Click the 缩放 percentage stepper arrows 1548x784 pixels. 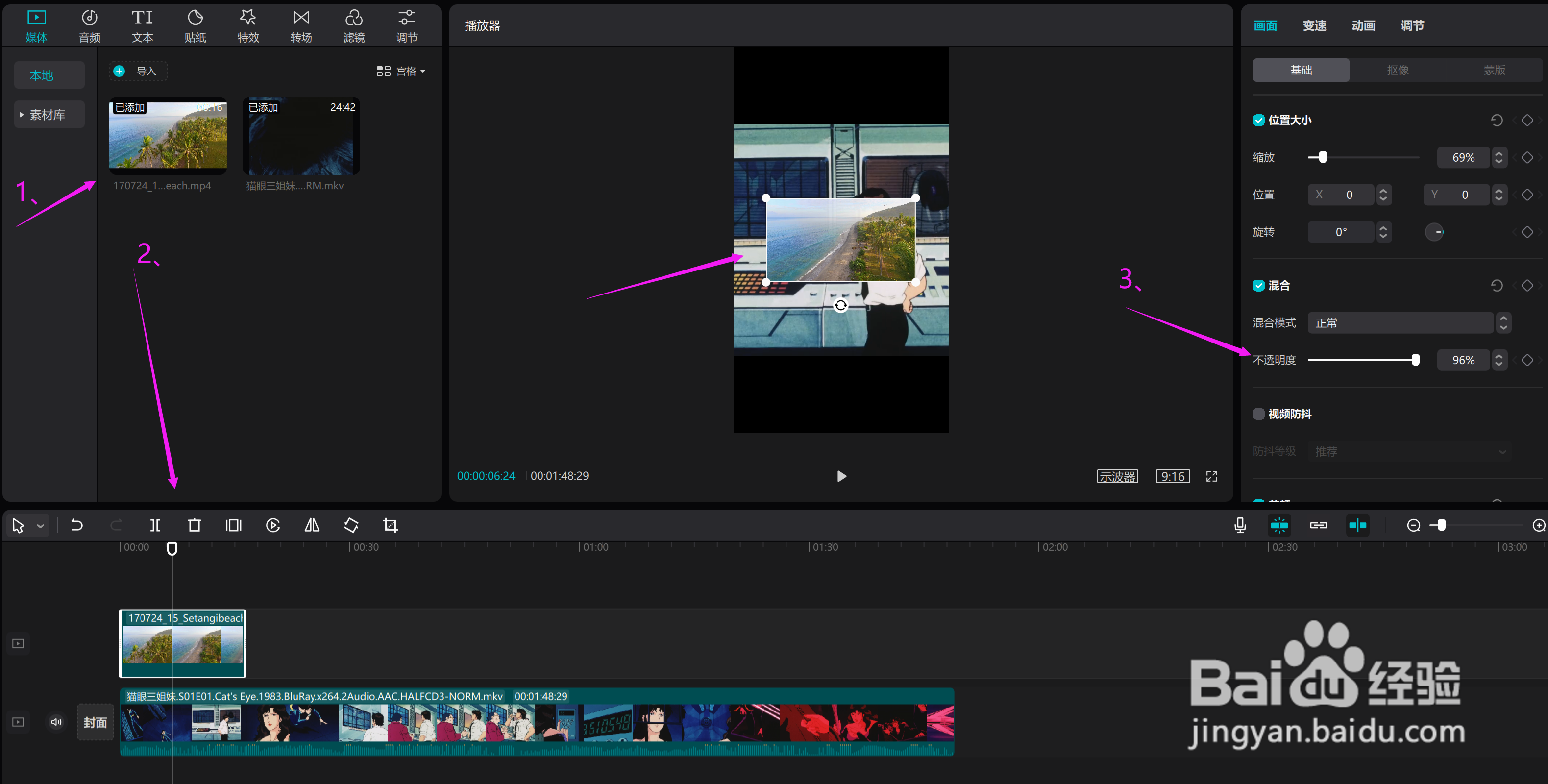pos(1499,157)
